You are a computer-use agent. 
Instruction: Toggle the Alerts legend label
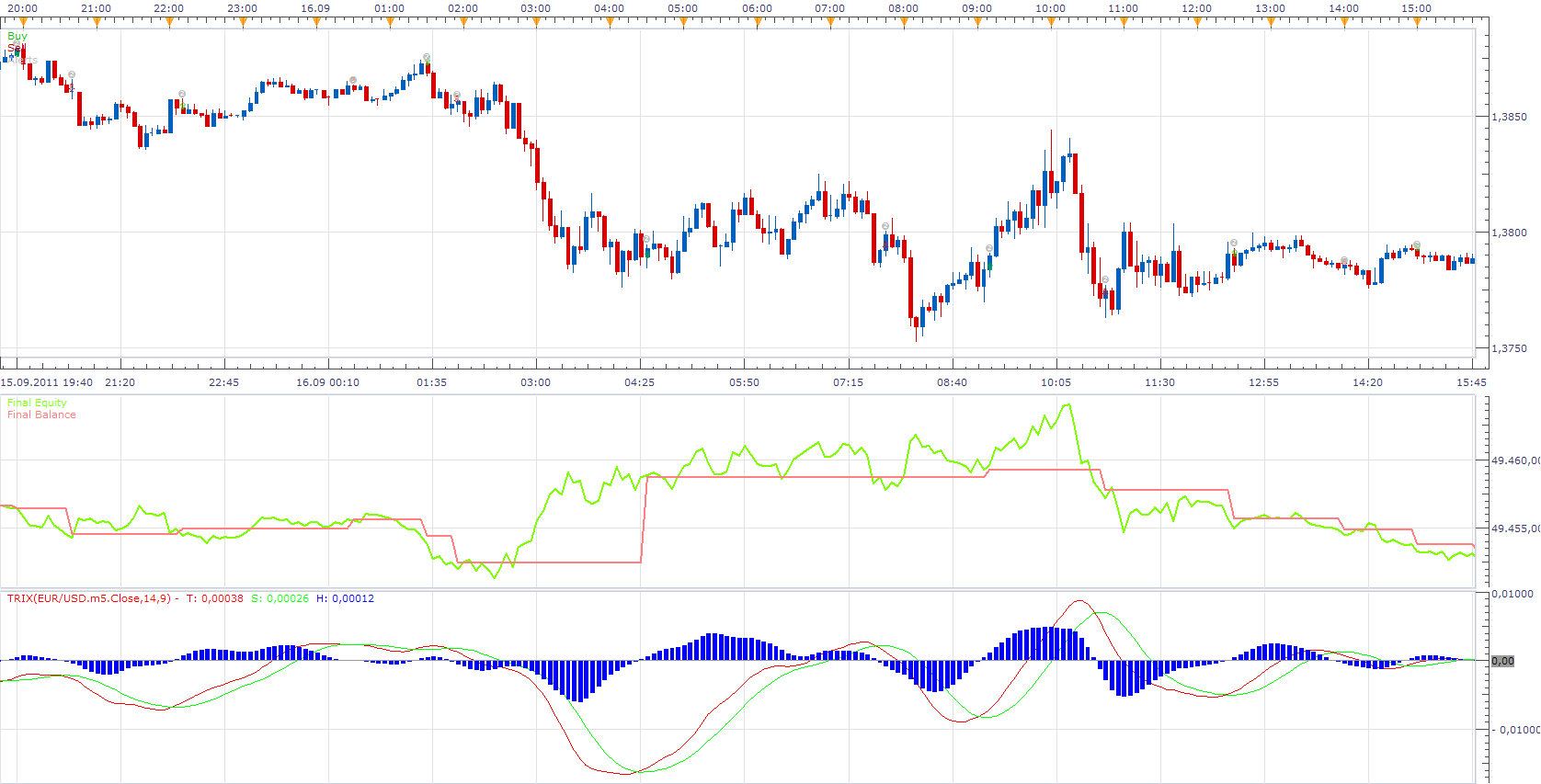pyautogui.click(x=24, y=60)
